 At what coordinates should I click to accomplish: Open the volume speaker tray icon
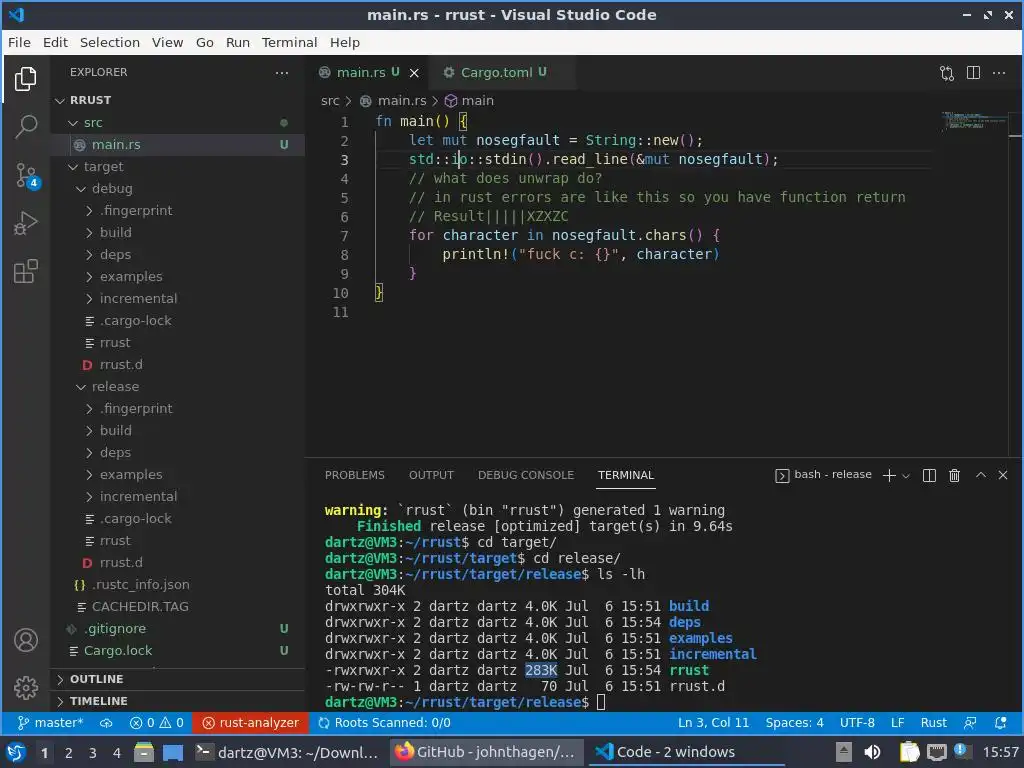(x=872, y=752)
